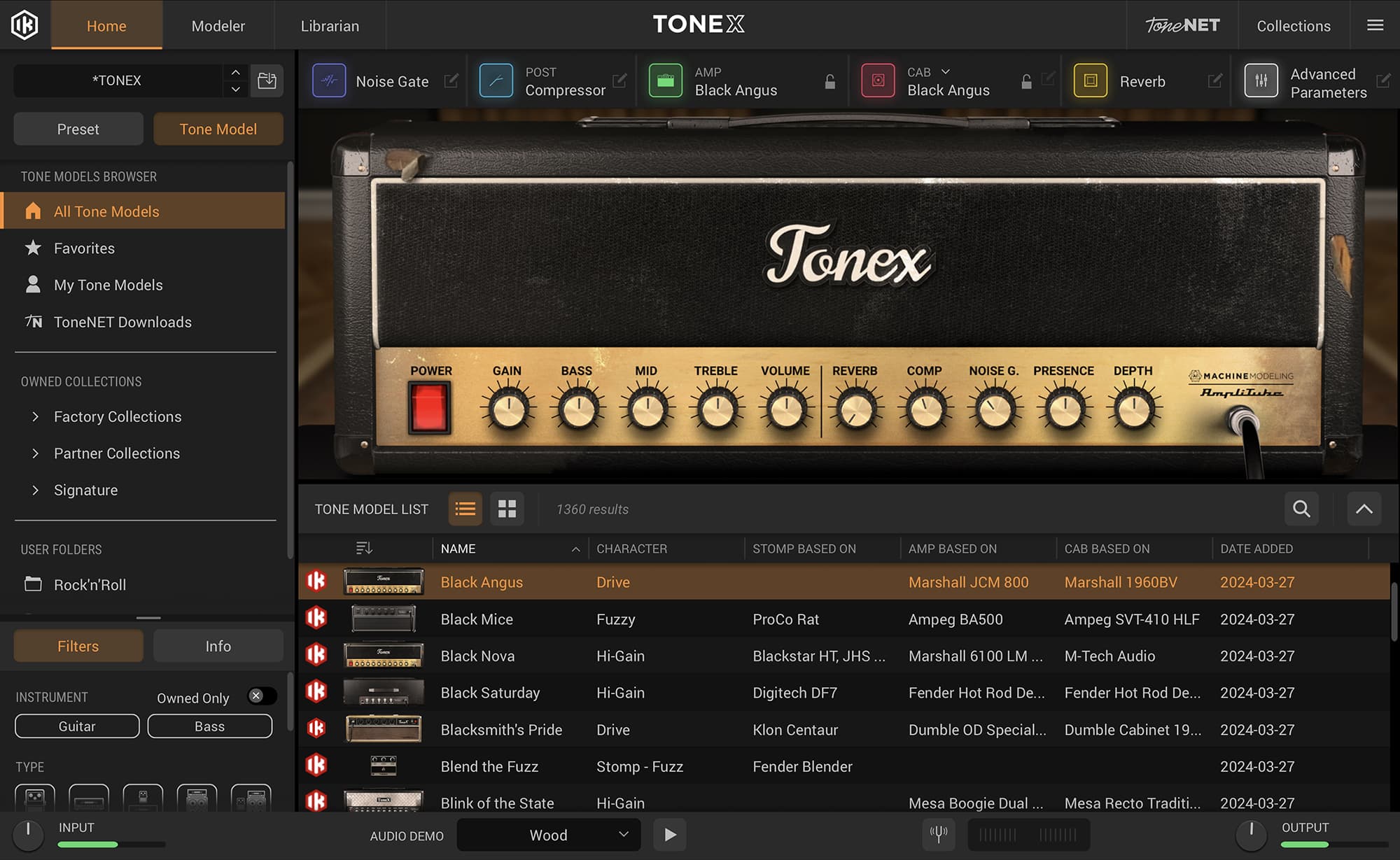
Task: Toggle the amp Power switch
Action: [428, 407]
